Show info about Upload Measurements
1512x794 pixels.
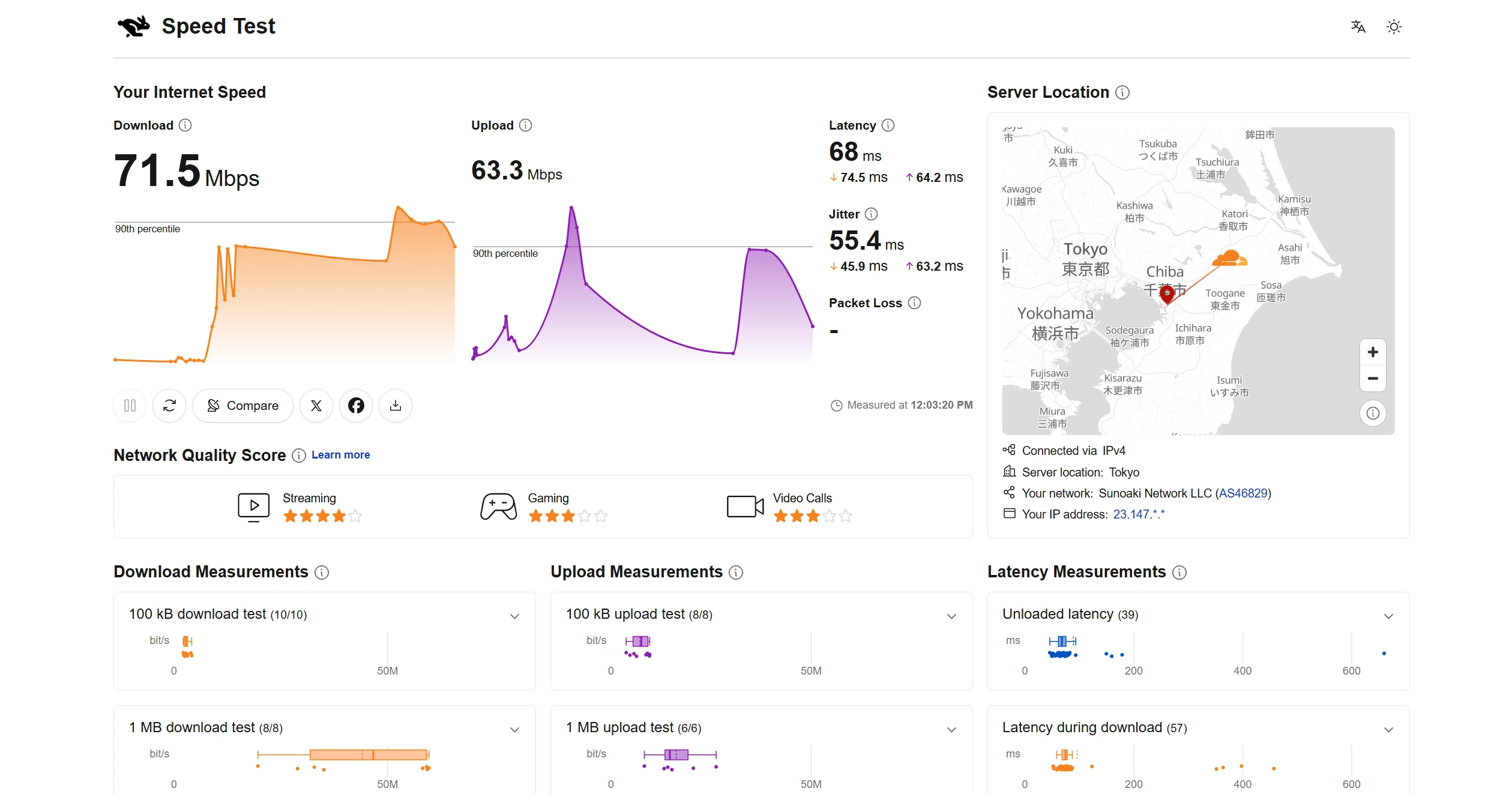tap(736, 573)
